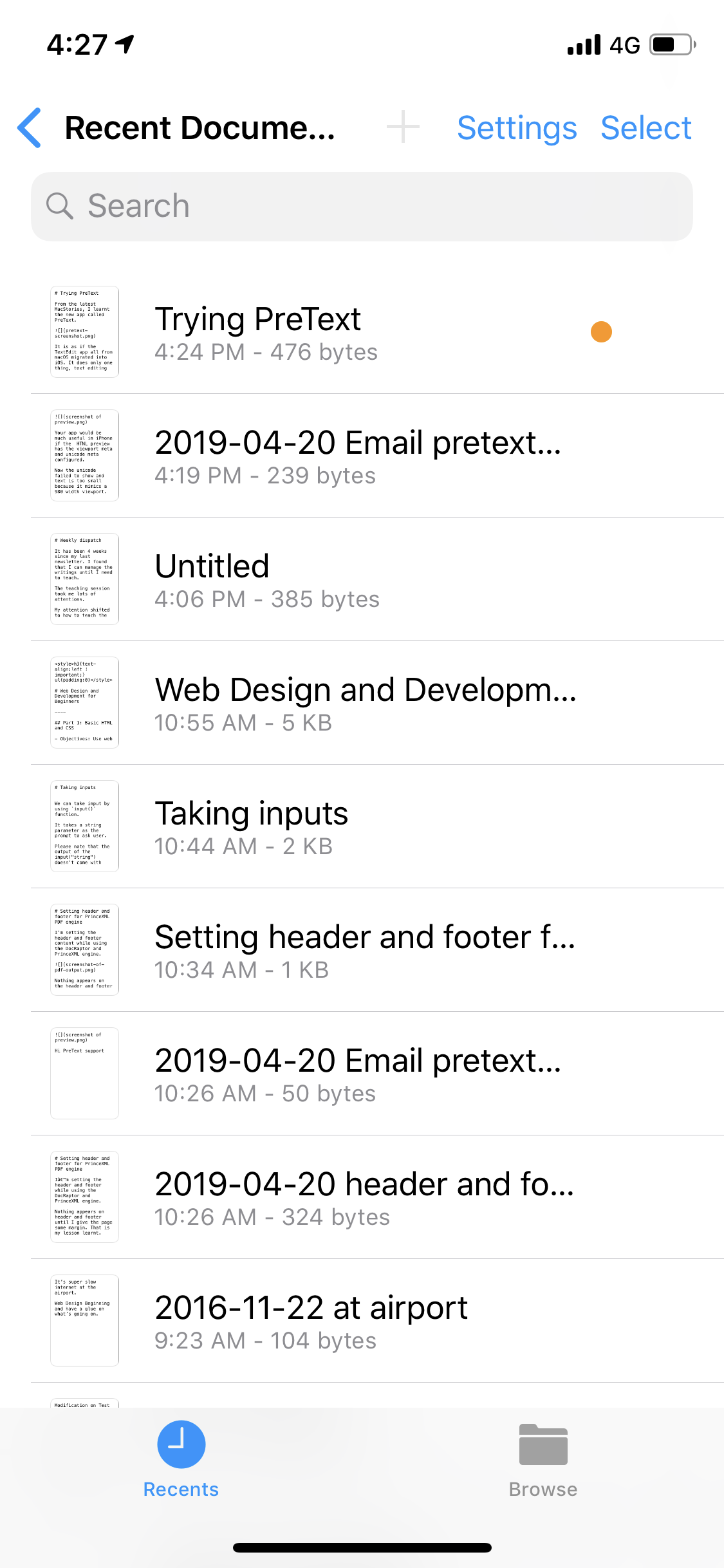Tap the location arrow in status bar
This screenshot has width=724, height=1568.
pos(125,44)
